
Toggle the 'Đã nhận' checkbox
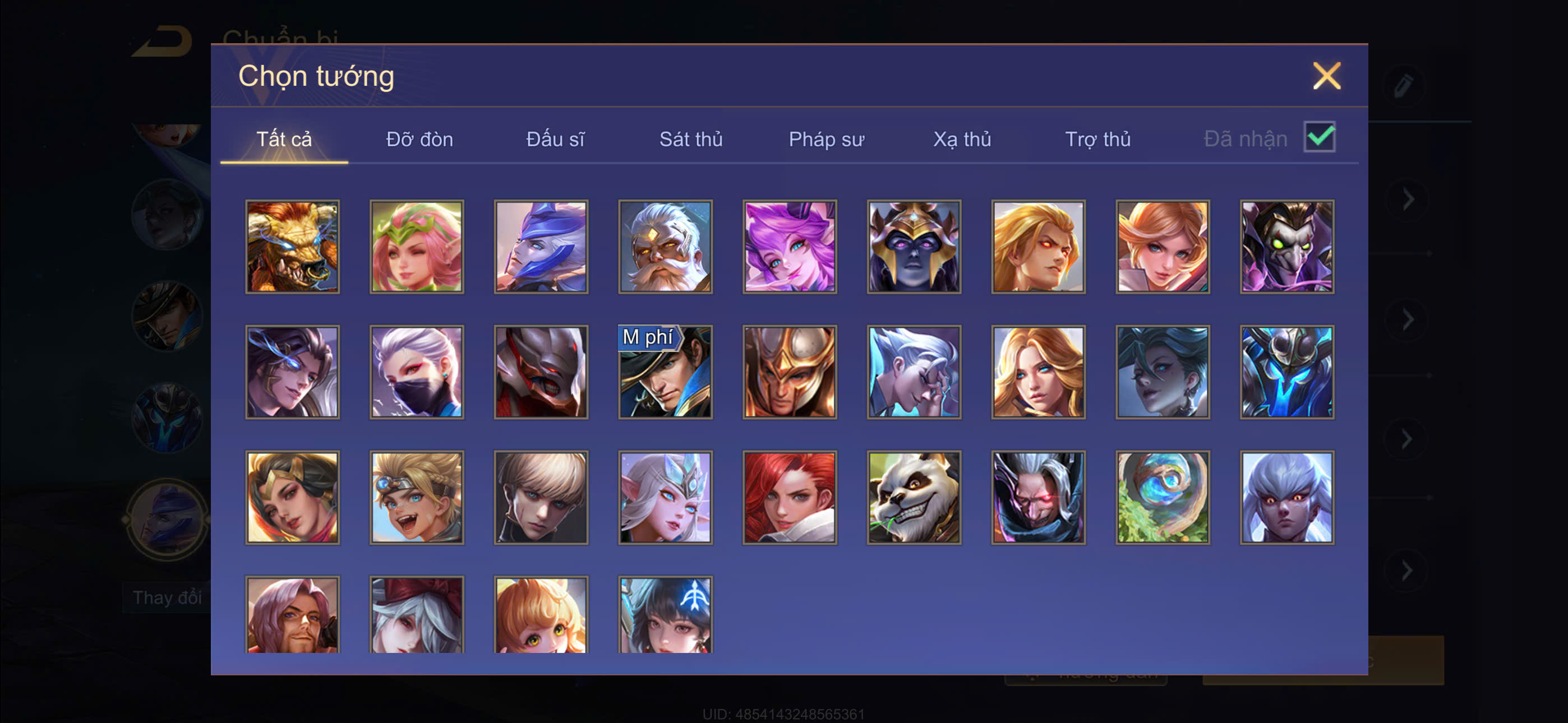tap(1319, 137)
